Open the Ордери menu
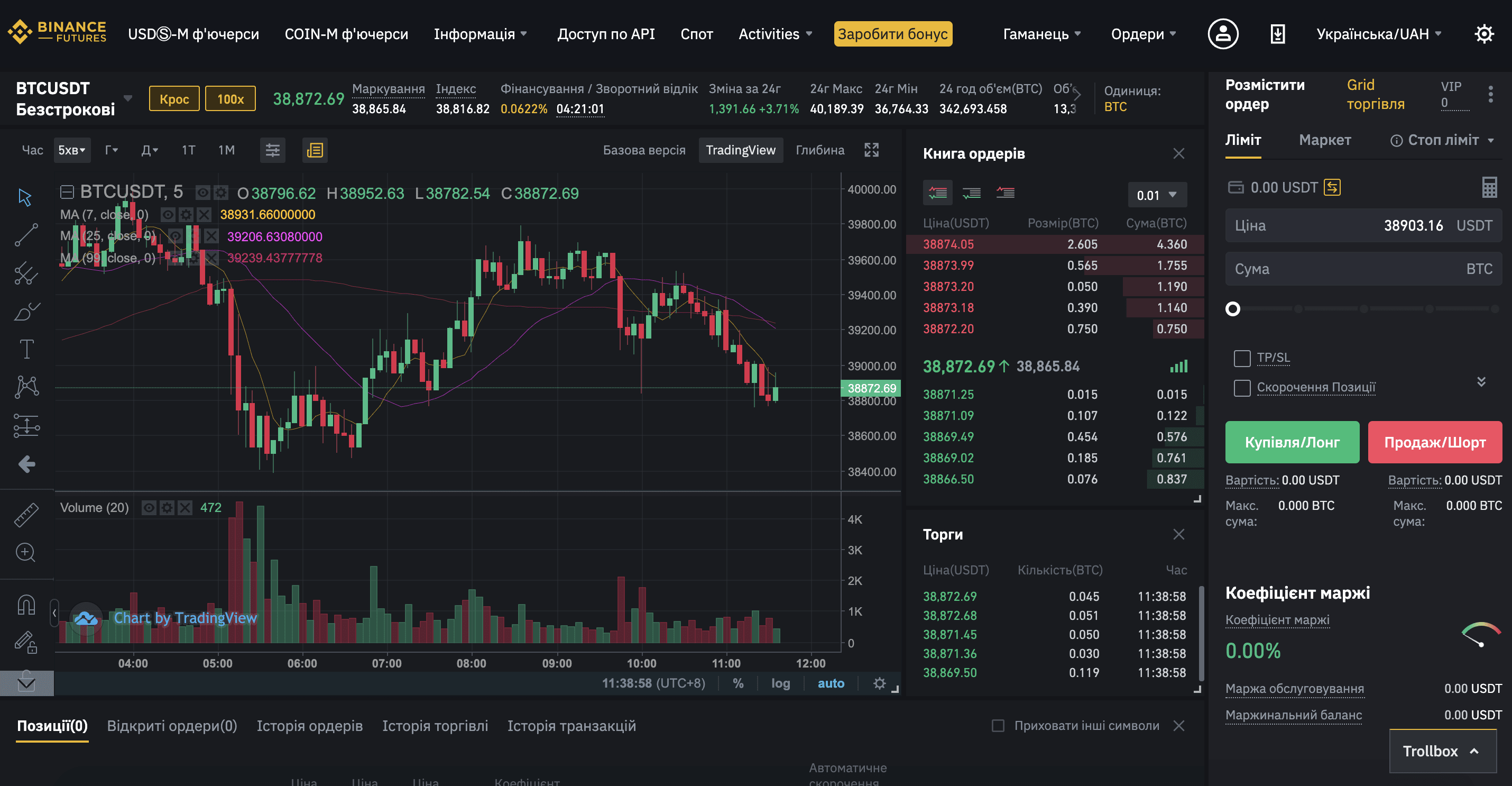1512x786 pixels. (1144, 33)
